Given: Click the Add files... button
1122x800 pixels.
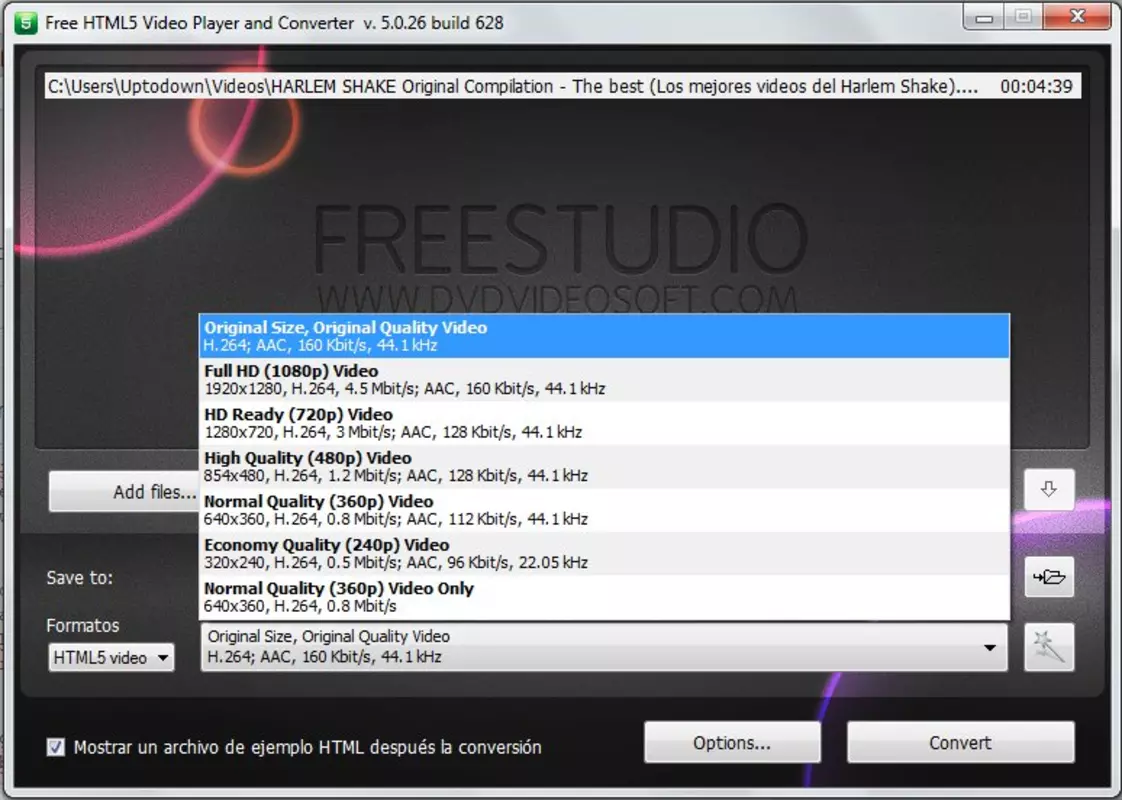Looking at the screenshot, I should click(x=124, y=492).
